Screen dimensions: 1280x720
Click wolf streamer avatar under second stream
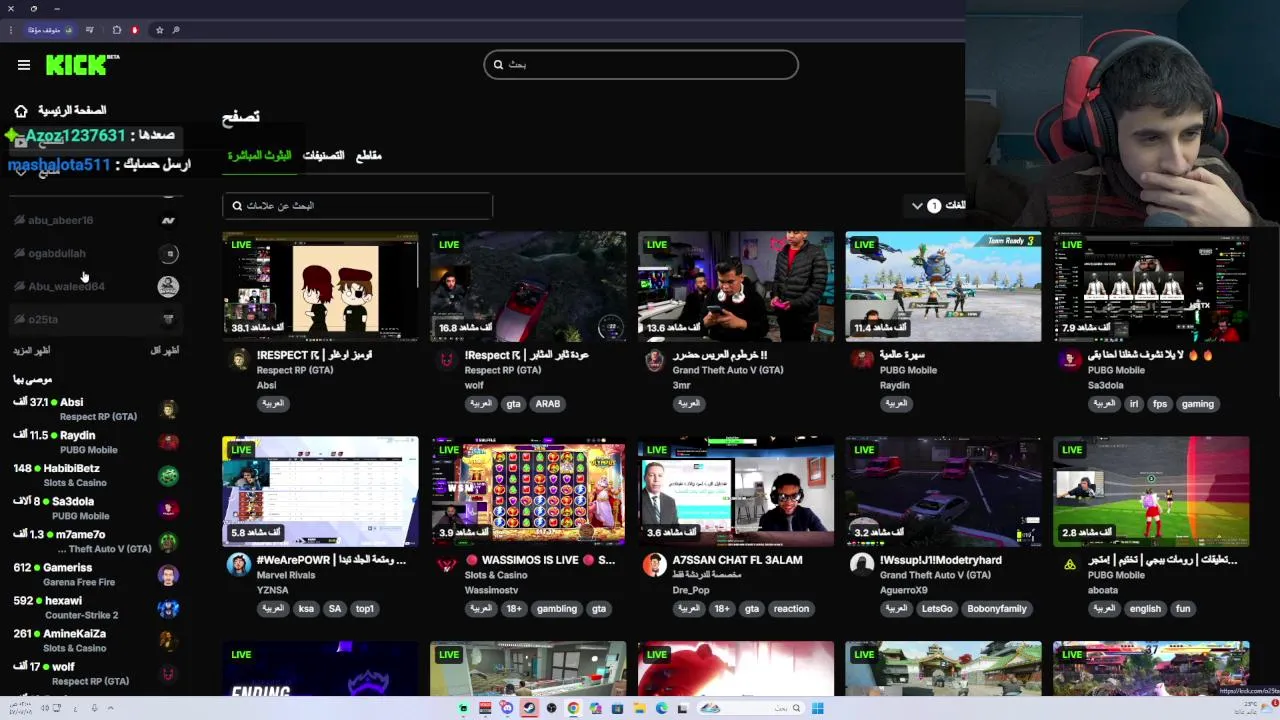coord(446,359)
